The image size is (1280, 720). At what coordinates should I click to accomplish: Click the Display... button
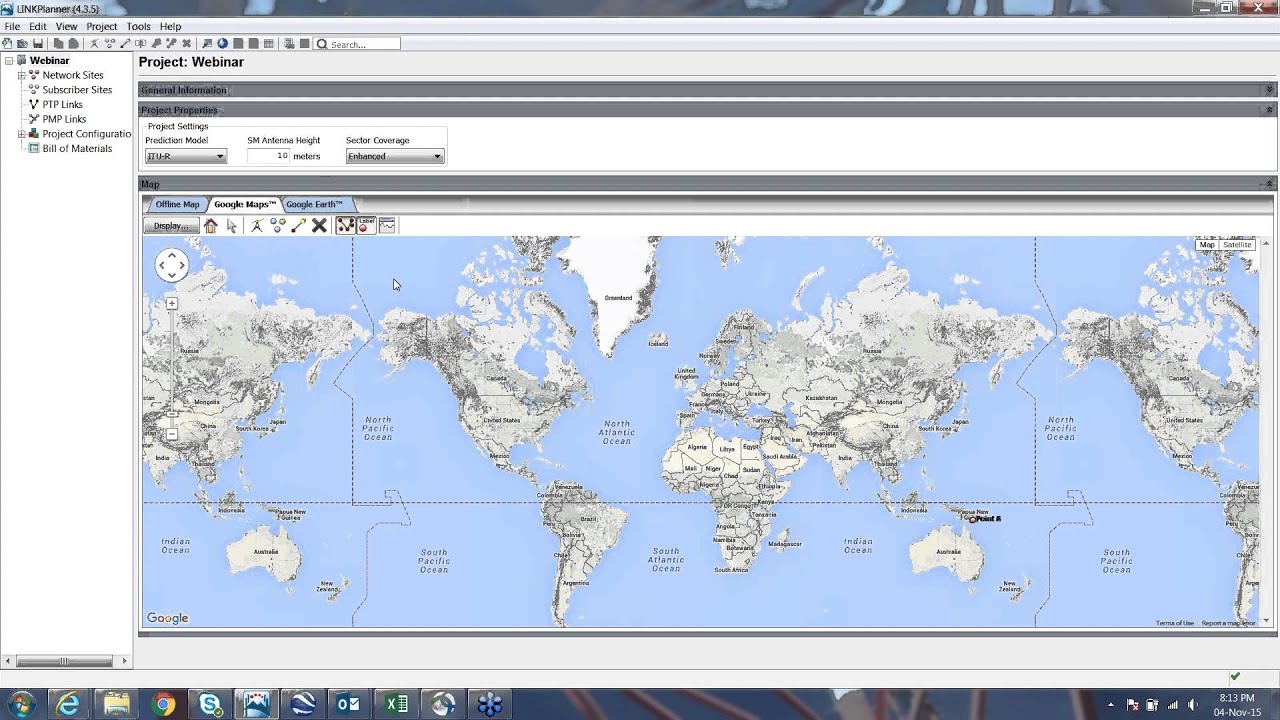point(172,226)
